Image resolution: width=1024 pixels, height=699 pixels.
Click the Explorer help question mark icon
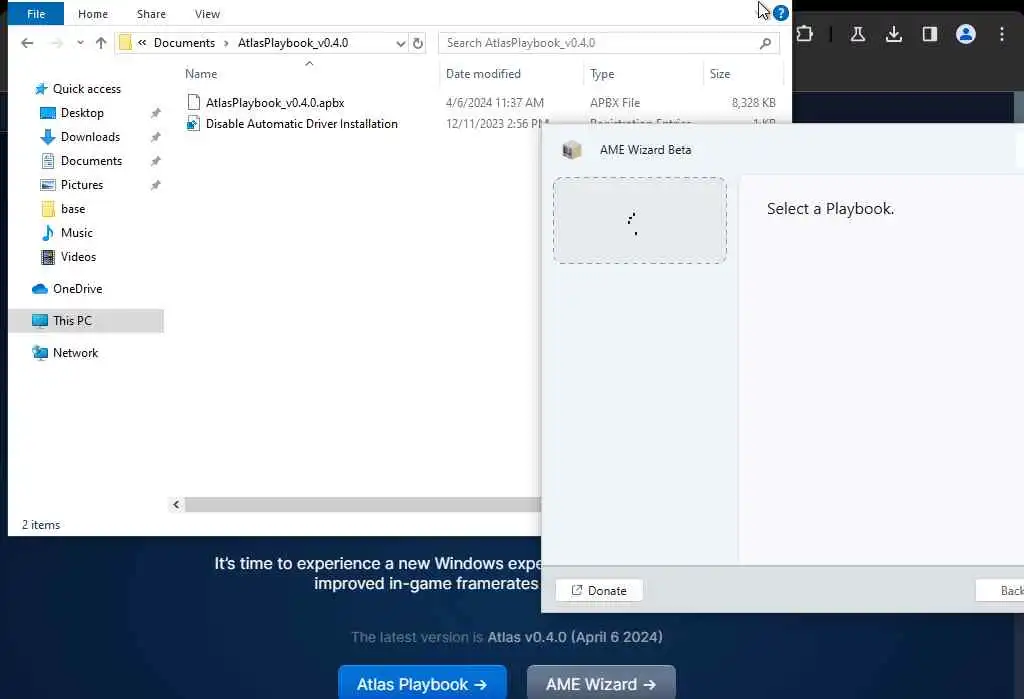click(x=780, y=13)
